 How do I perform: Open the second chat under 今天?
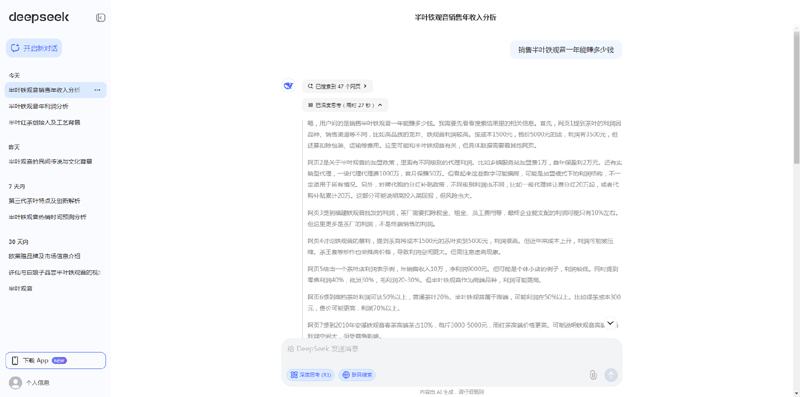pyautogui.click(x=38, y=107)
